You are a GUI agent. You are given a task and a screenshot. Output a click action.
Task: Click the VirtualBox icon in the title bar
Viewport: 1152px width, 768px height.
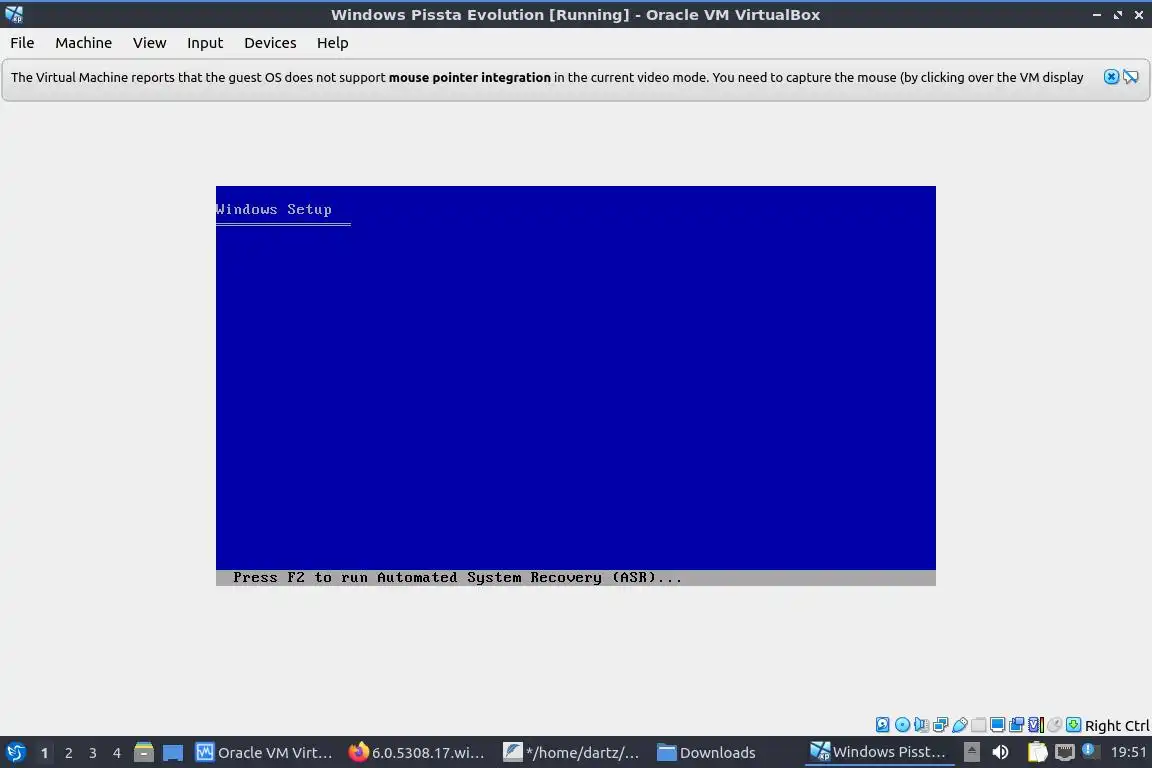tap(14, 14)
